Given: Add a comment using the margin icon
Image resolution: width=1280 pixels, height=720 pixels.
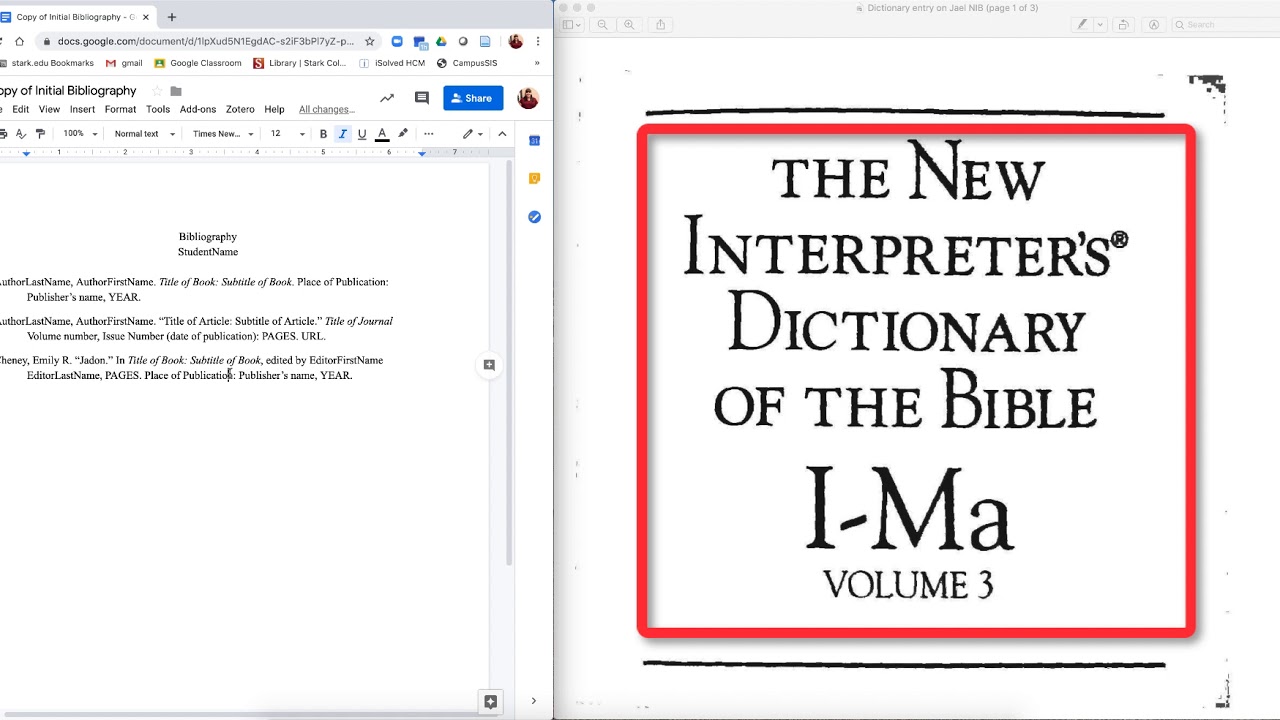Looking at the screenshot, I should point(489,365).
